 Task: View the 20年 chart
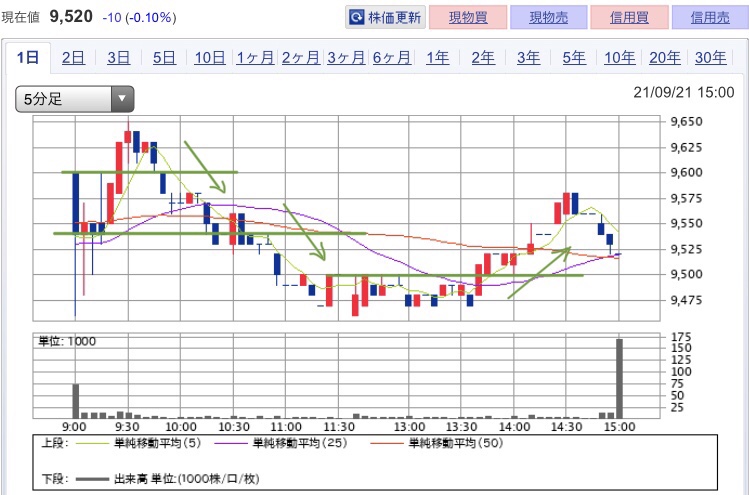tap(665, 58)
